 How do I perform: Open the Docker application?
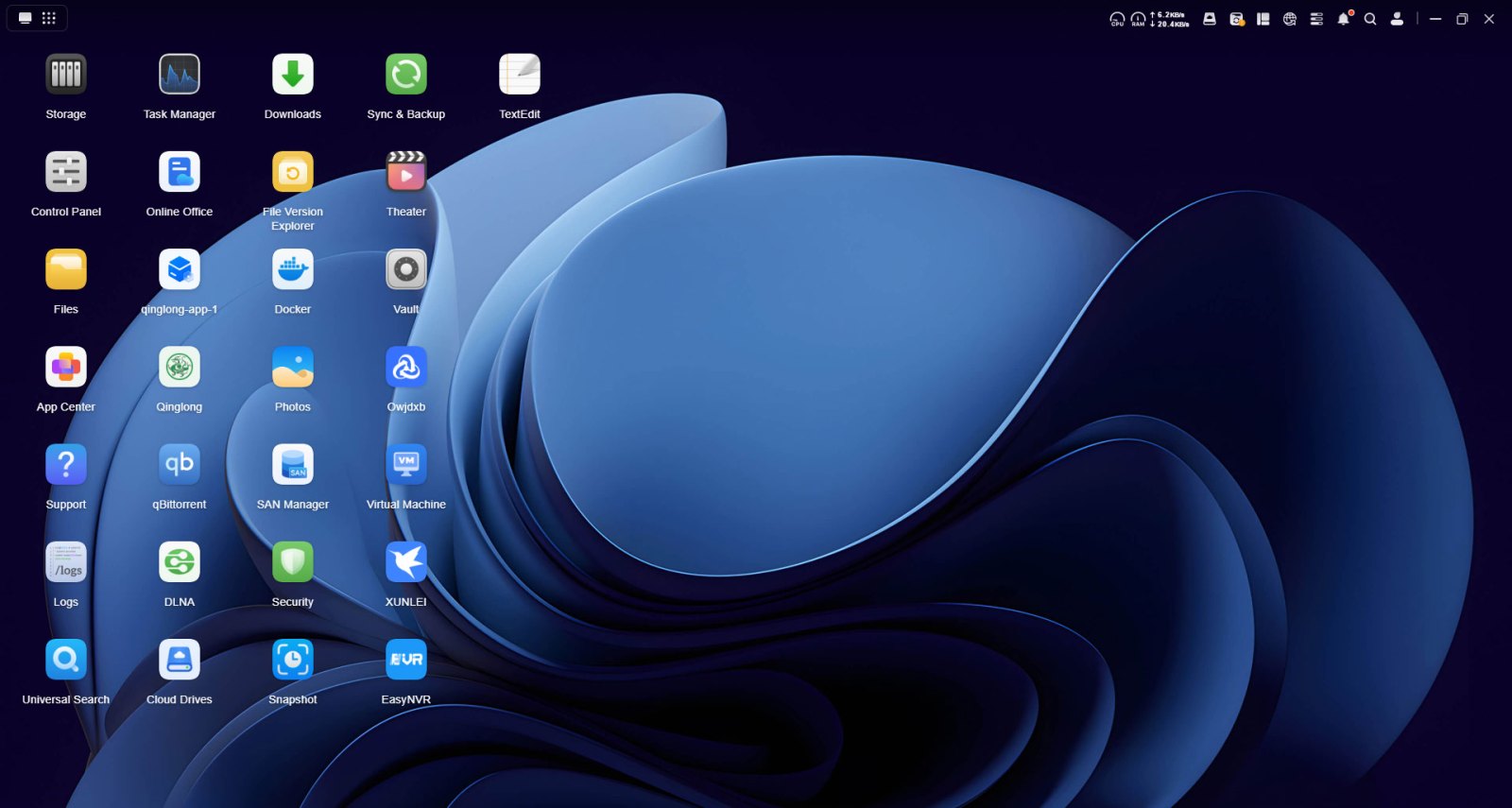coord(293,270)
